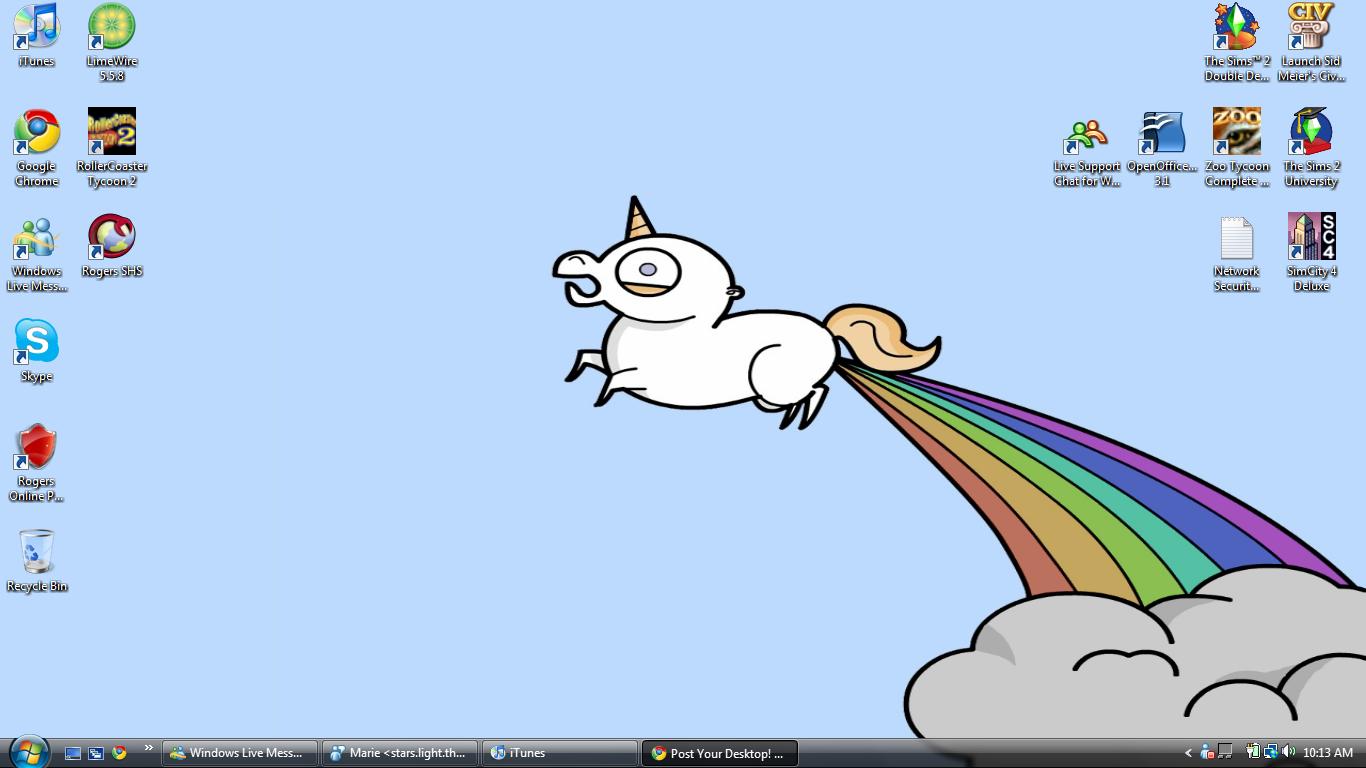Launch SimCity 4 Deluxe shortcut
1366x768 pixels.
click(x=1311, y=238)
